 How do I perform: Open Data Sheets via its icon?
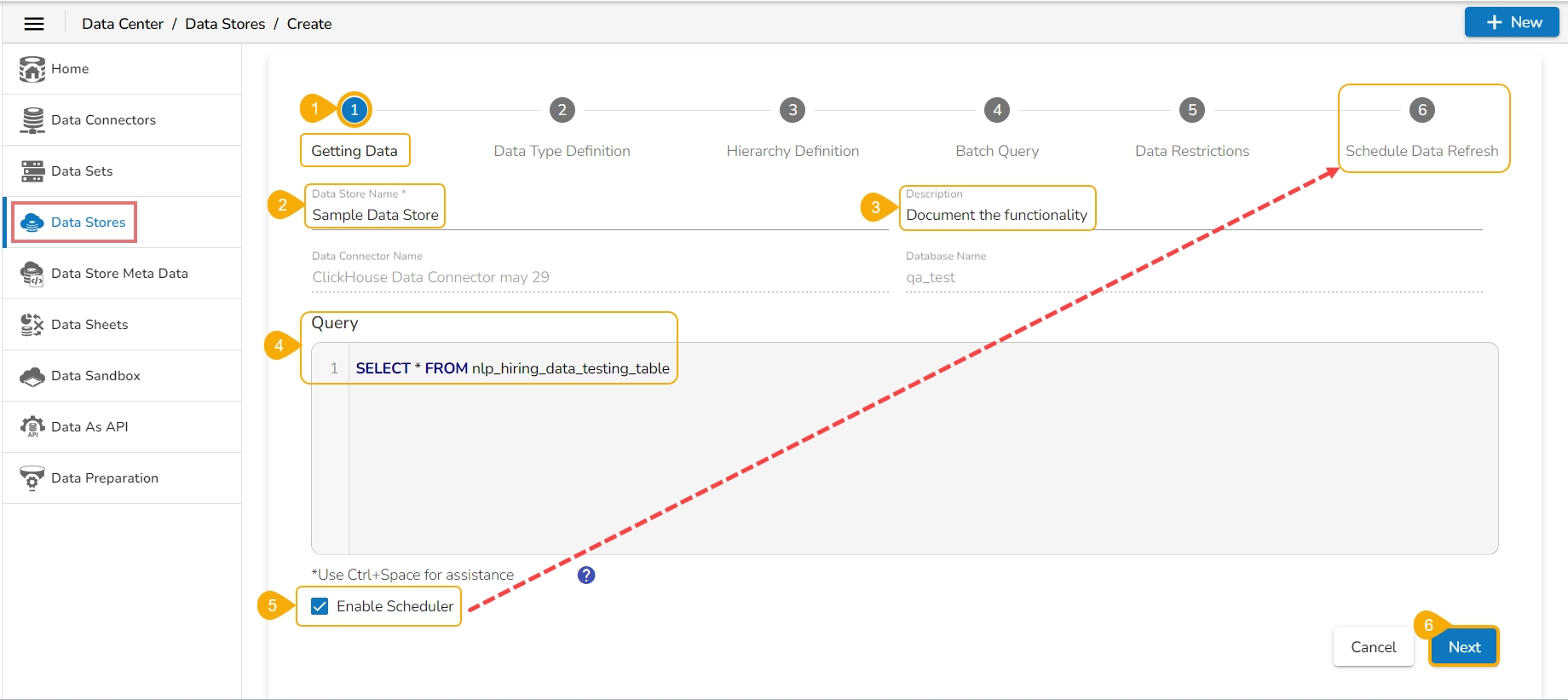[x=32, y=325]
